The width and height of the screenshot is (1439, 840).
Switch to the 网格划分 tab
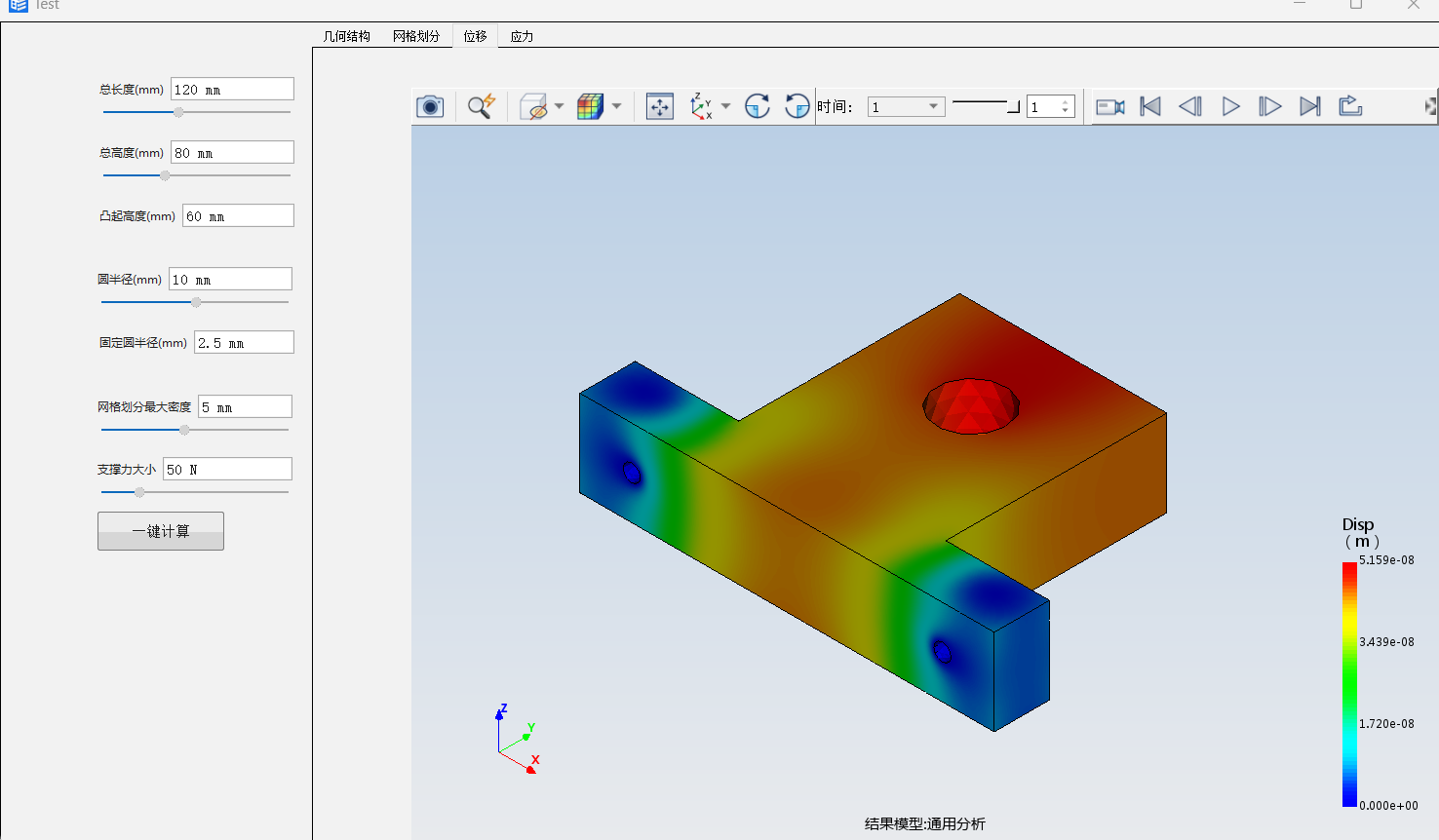click(x=416, y=36)
